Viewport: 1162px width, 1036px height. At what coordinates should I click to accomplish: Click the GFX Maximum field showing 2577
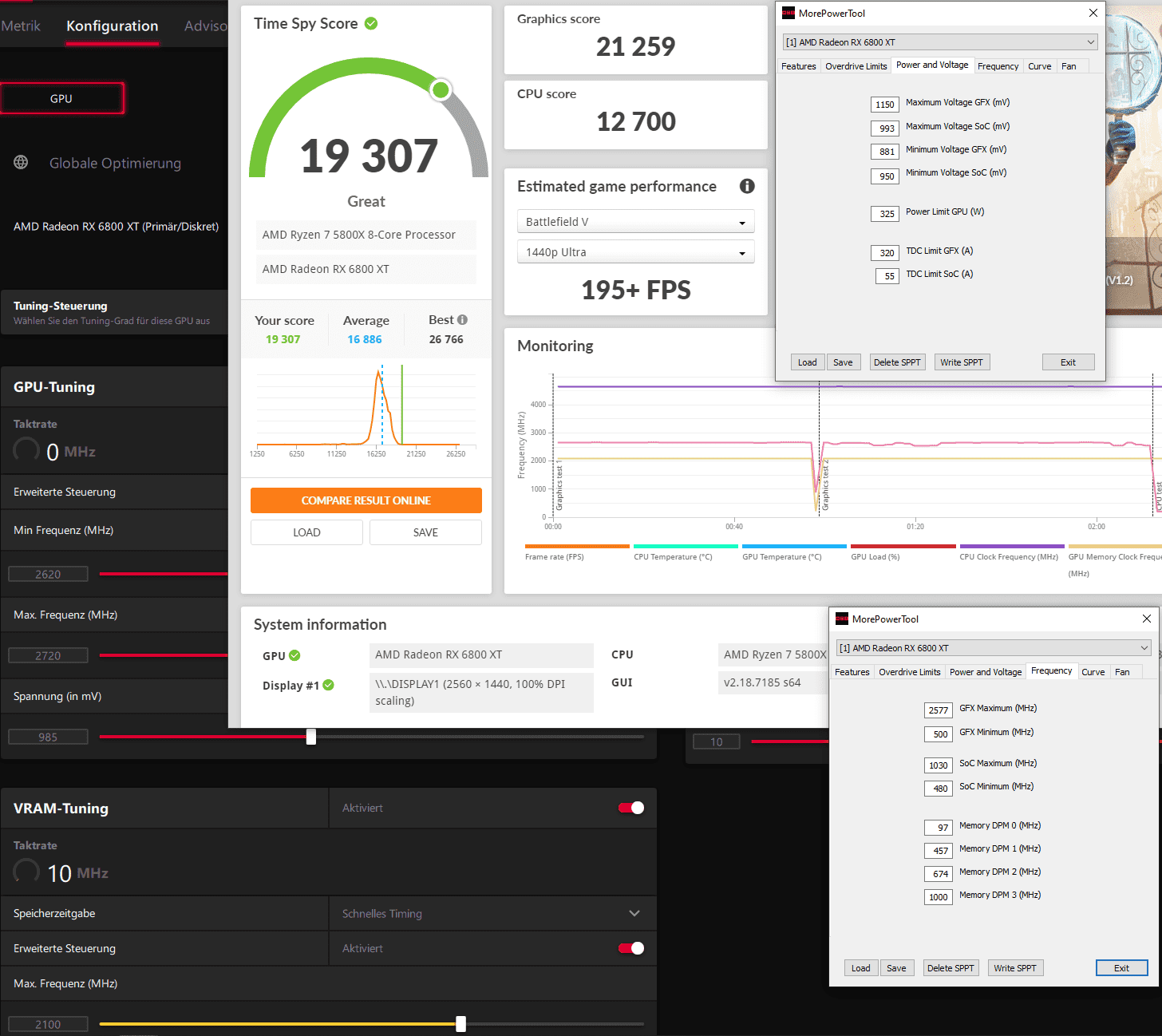pos(939,710)
